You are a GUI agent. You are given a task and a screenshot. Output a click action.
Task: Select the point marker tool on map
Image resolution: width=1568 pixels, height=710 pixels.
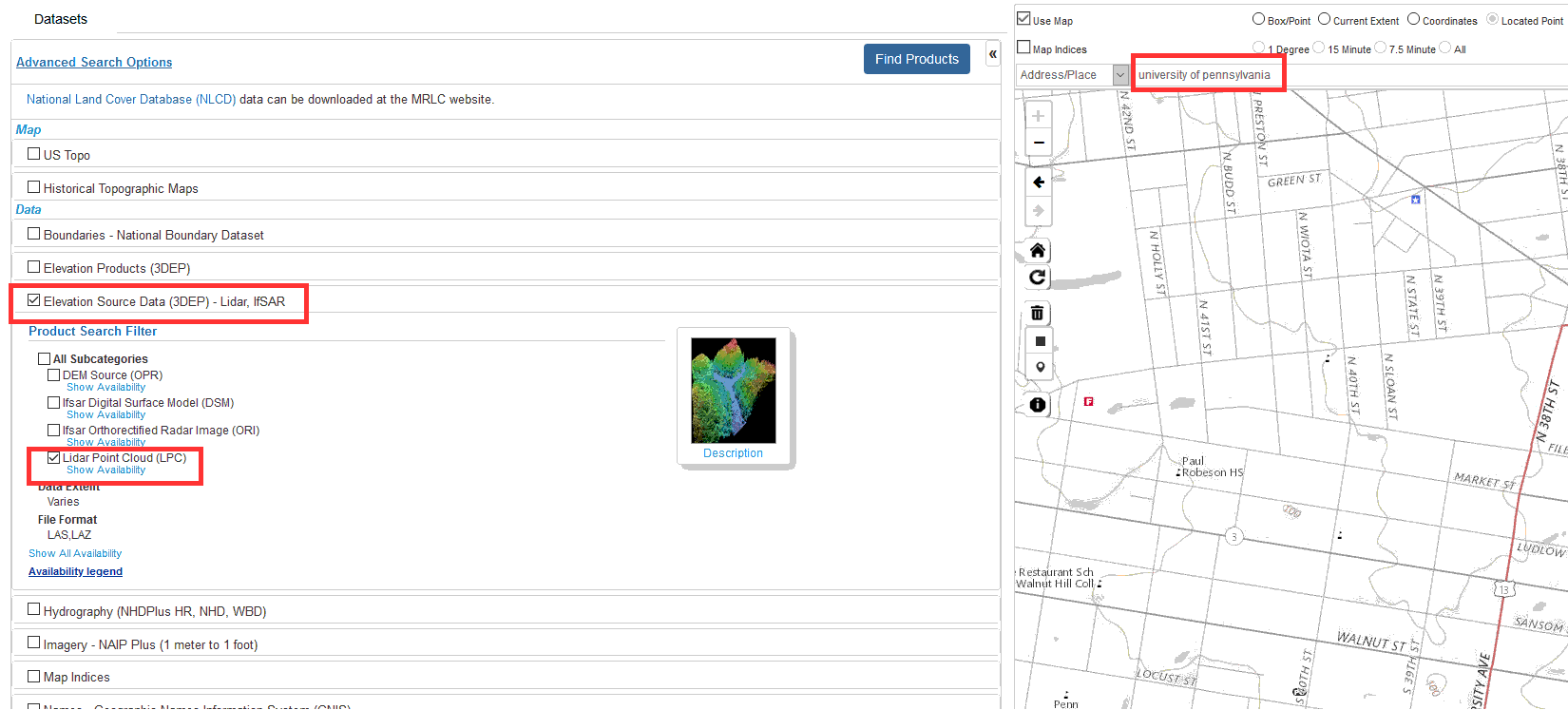[1040, 368]
